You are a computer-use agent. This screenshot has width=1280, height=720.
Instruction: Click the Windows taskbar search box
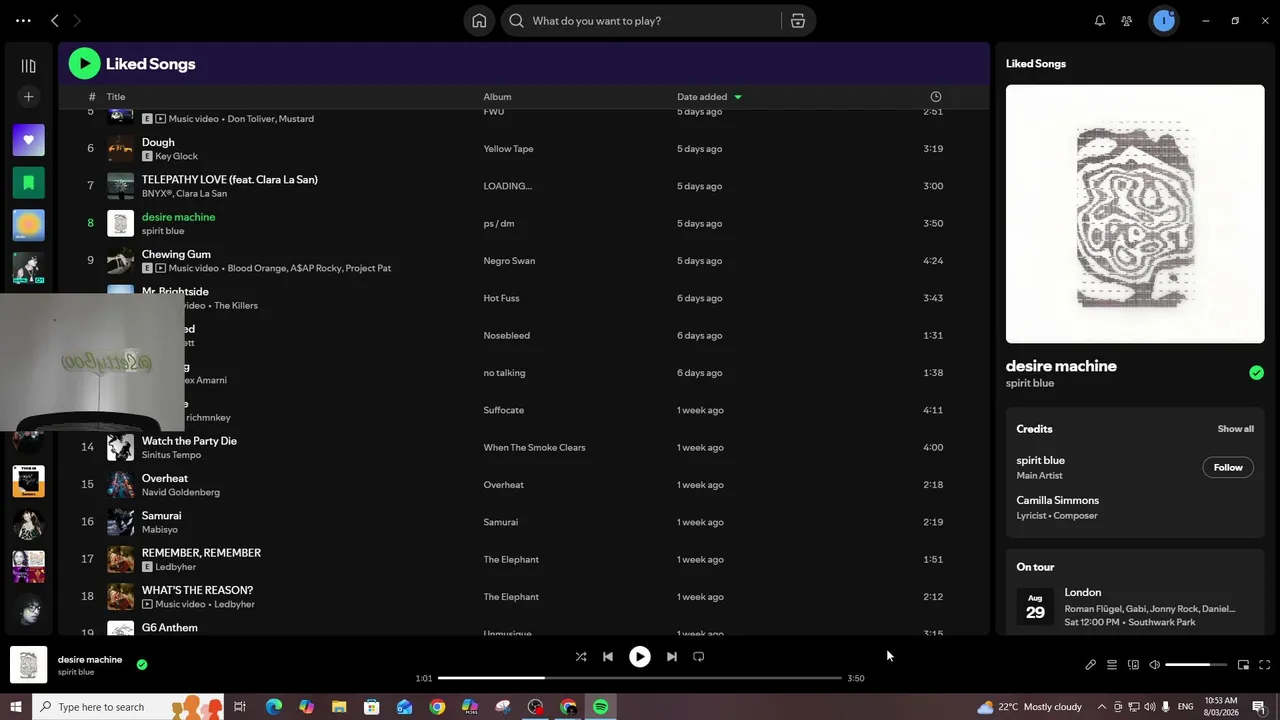tap(128, 707)
